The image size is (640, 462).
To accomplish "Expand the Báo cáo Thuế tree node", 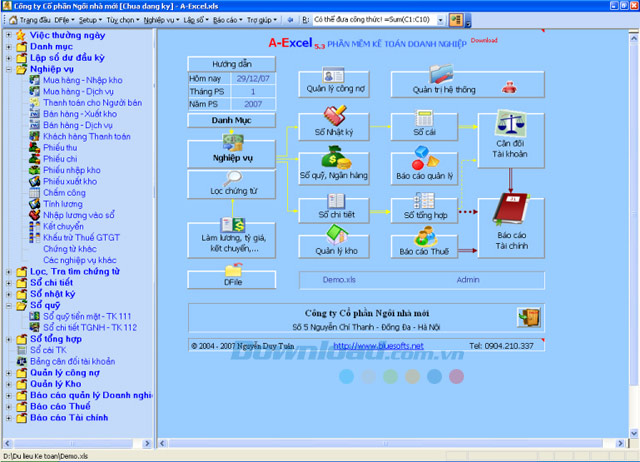I will [x=9, y=406].
